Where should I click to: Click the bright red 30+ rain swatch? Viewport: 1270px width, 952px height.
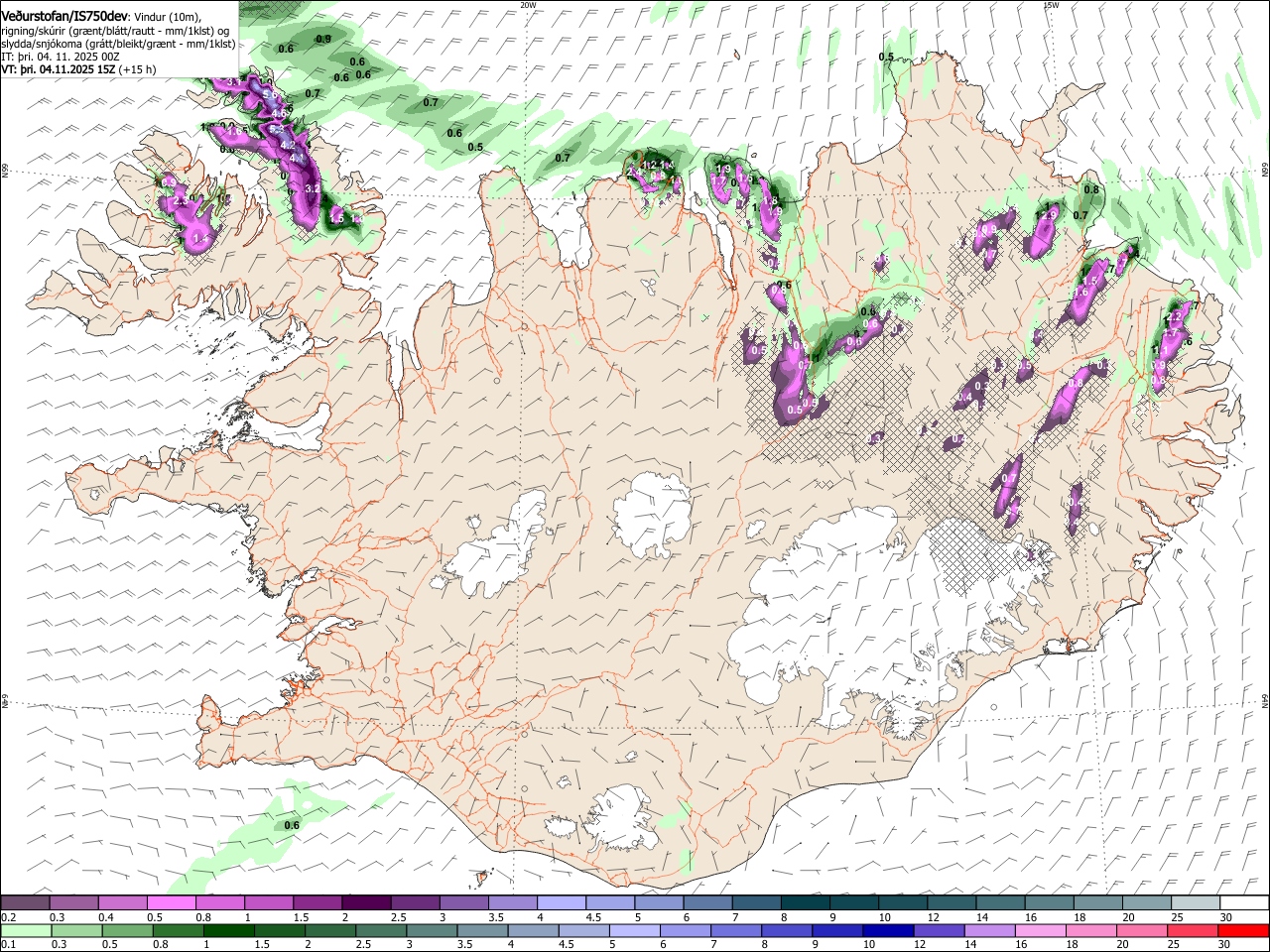tap(1244, 930)
